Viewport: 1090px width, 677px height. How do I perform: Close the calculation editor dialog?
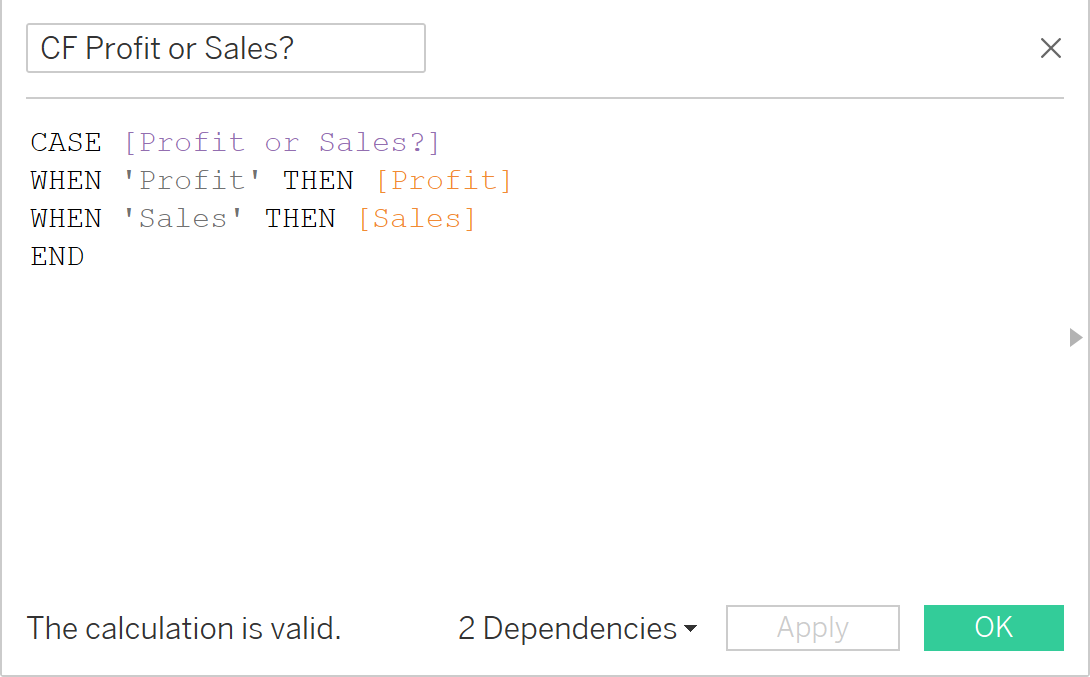pyautogui.click(x=1050, y=48)
